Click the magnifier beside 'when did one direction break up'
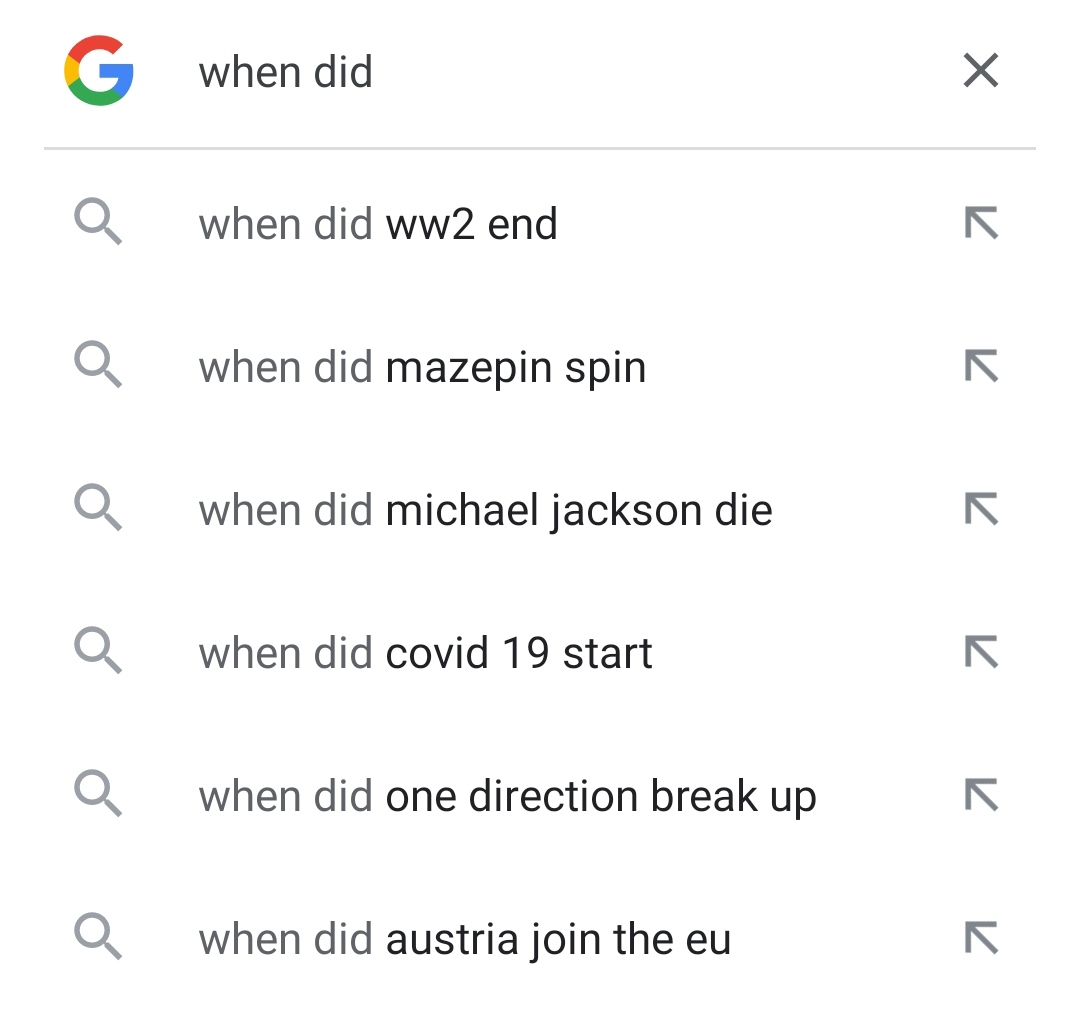Screen dimensions: 1080x1010 [98, 795]
